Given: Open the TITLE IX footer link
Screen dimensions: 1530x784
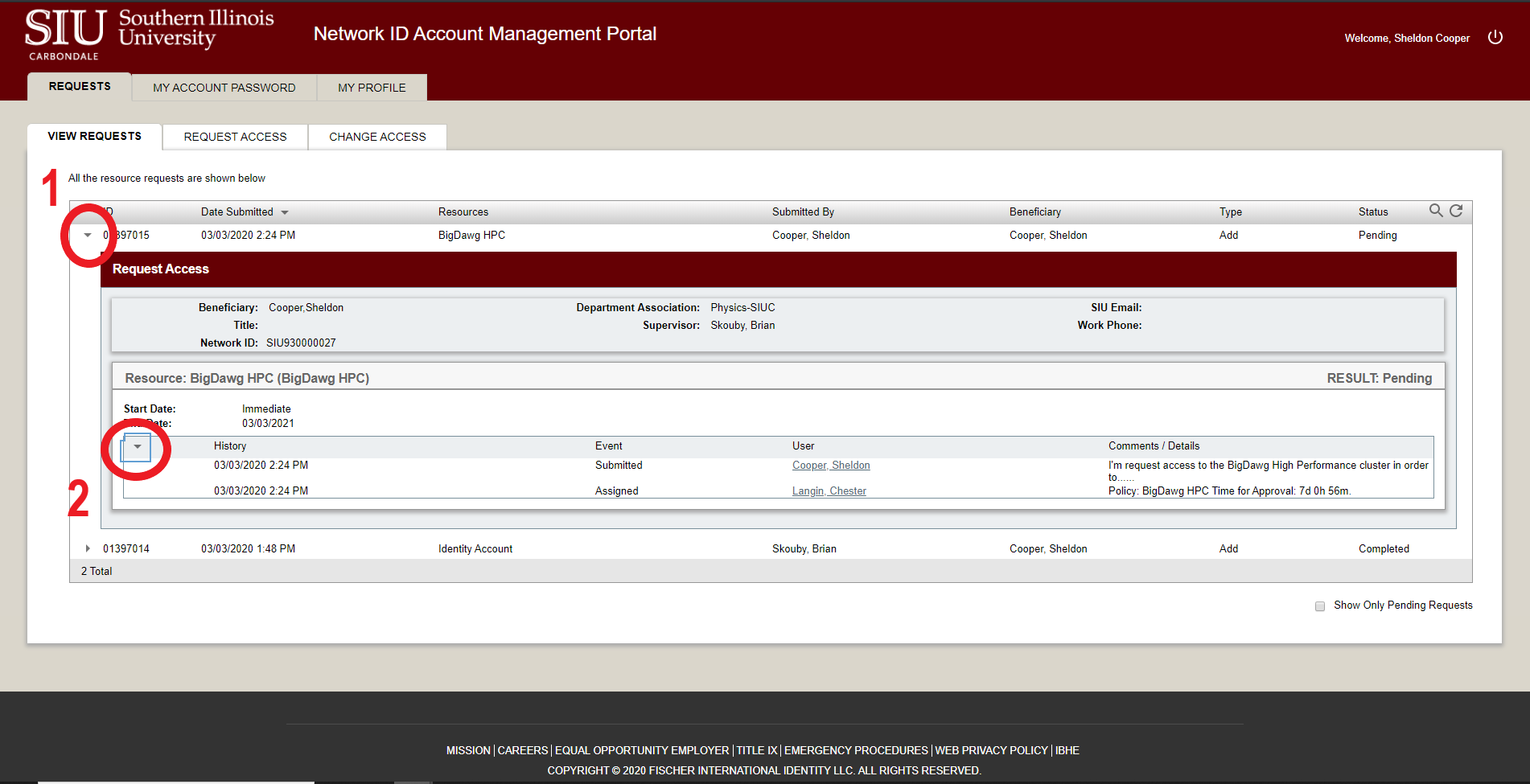Looking at the screenshot, I should [757, 750].
